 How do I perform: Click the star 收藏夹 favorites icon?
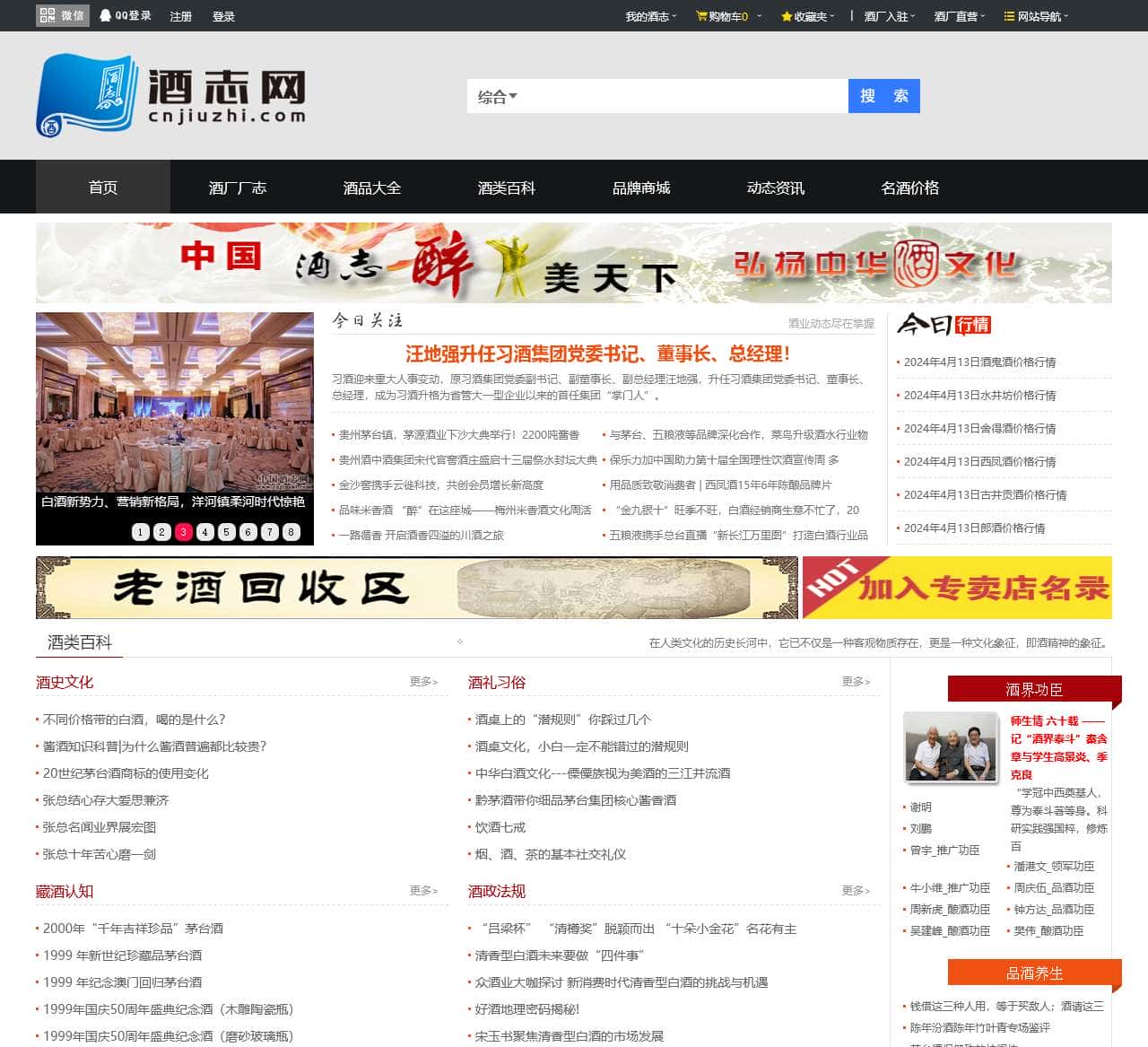point(787,15)
